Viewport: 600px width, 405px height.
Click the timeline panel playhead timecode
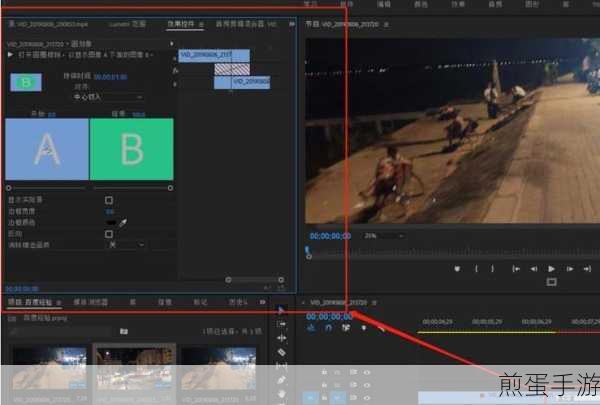tap(329, 316)
